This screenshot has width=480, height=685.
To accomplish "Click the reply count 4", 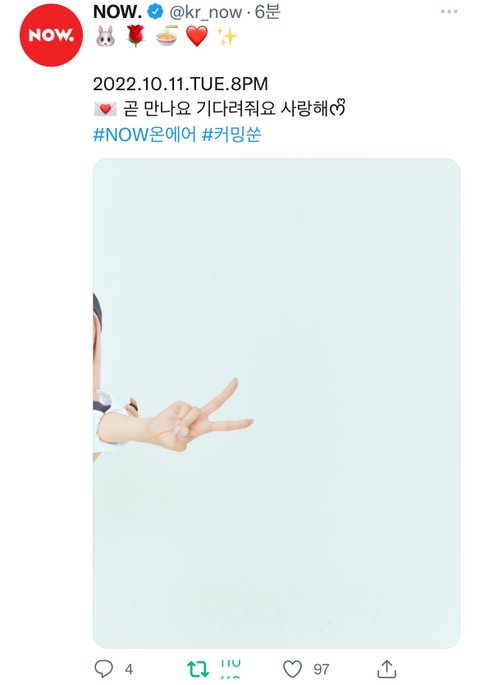I will [x=129, y=669].
